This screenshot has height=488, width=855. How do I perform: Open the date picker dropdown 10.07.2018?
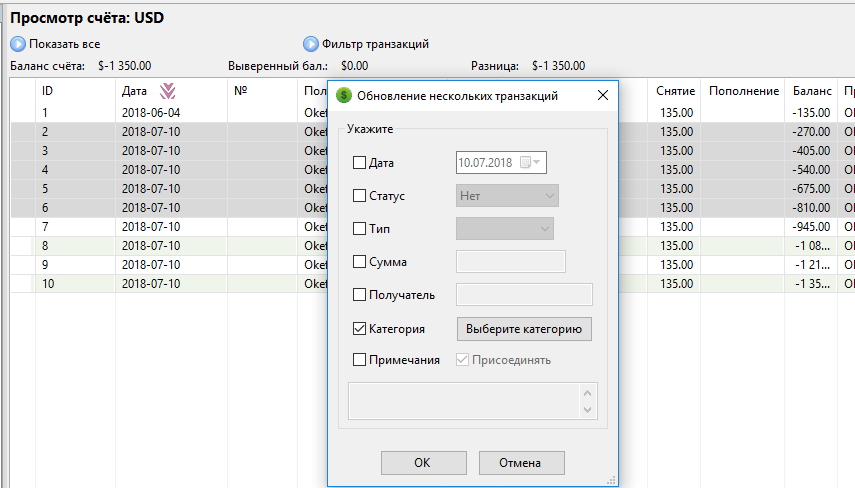pos(538,162)
